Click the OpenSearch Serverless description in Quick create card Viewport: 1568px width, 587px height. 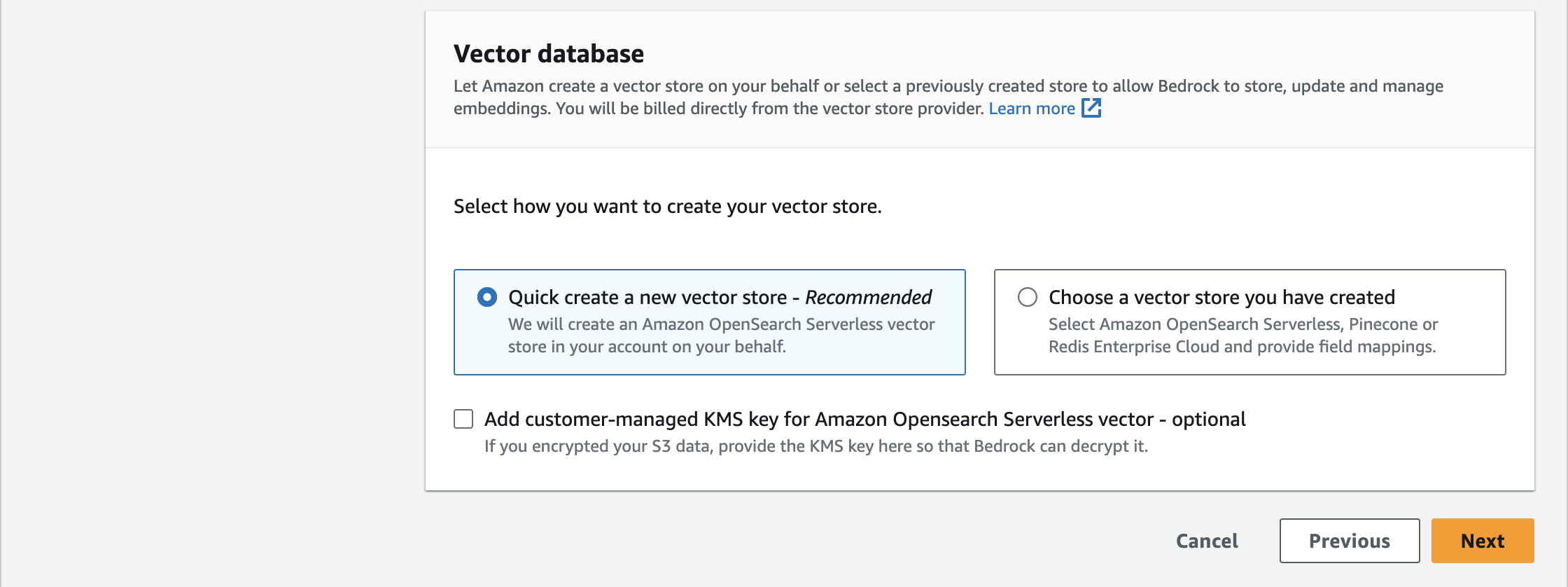pos(721,336)
